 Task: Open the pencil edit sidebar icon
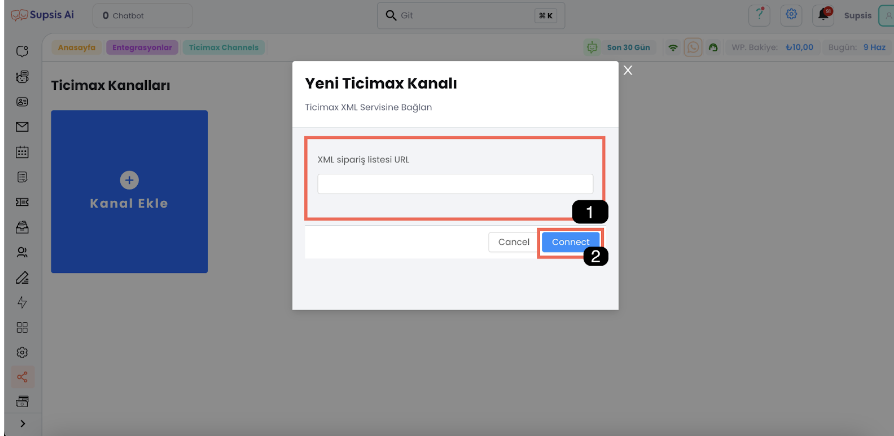coord(22,278)
